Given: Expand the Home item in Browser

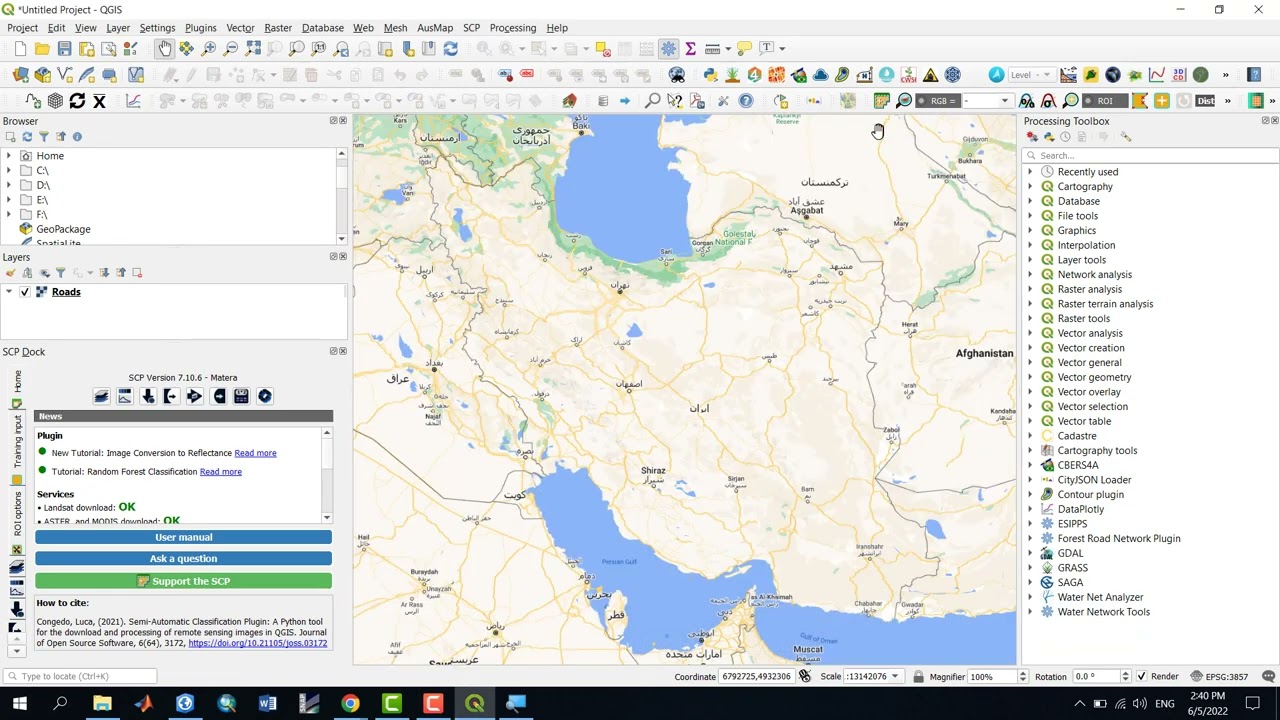Looking at the screenshot, I should coord(9,156).
